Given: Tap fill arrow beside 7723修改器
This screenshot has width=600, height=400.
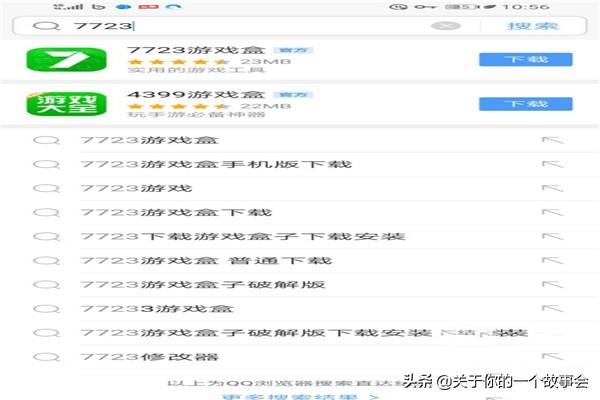Looking at the screenshot, I should tap(551, 357).
